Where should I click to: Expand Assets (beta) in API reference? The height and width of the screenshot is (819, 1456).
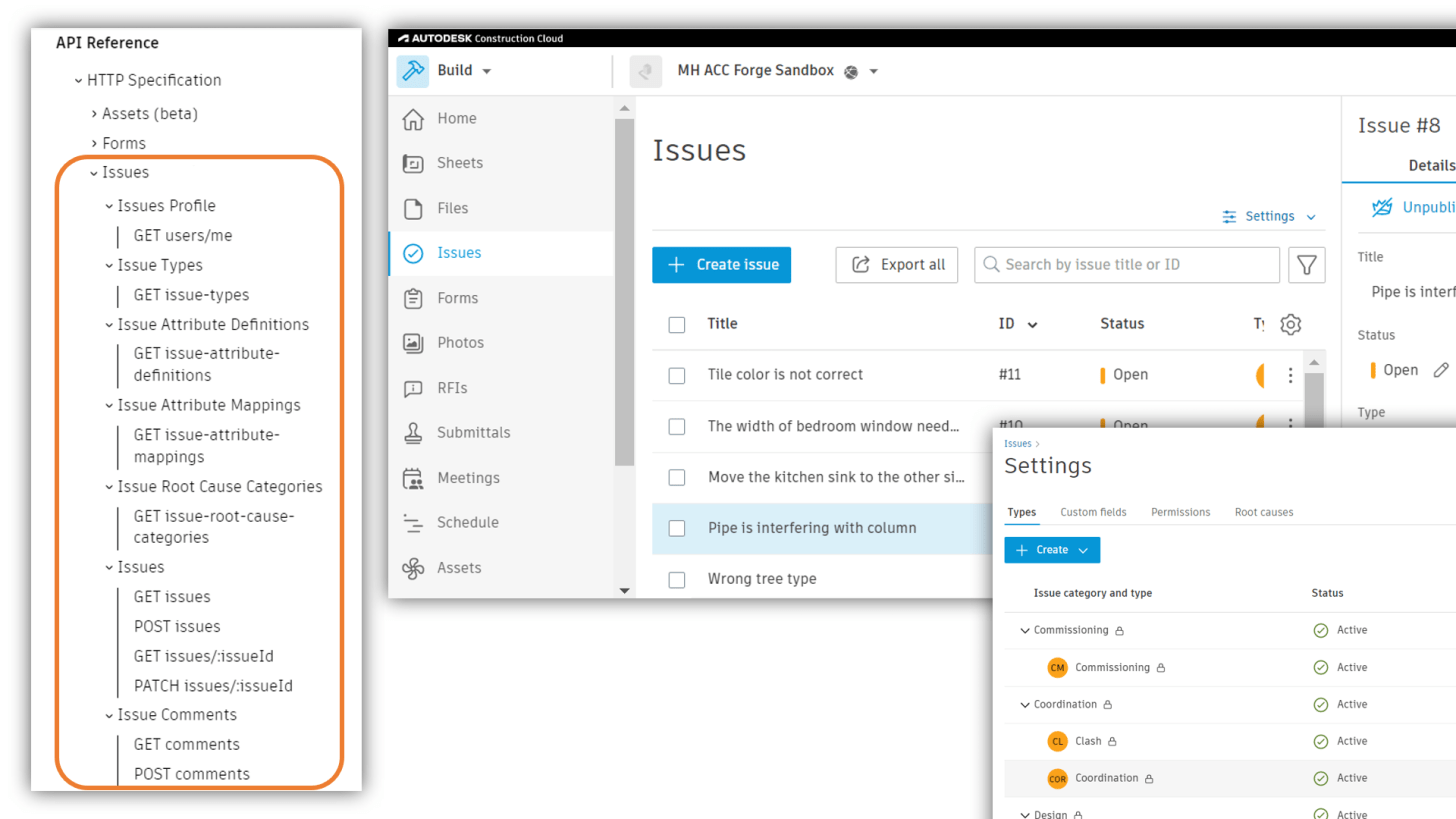94,114
